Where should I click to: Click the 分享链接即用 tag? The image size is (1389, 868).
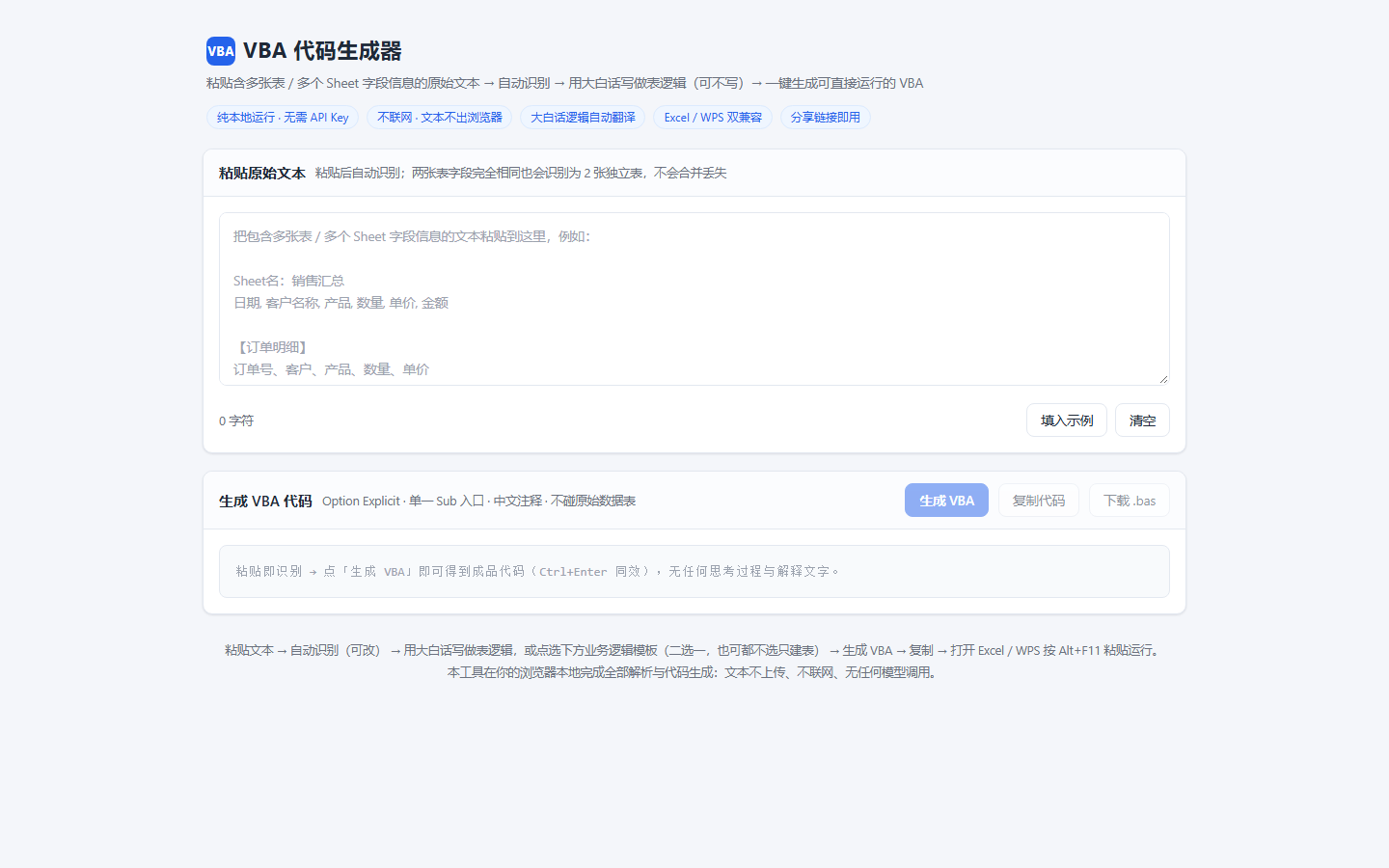tap(826, 118)
